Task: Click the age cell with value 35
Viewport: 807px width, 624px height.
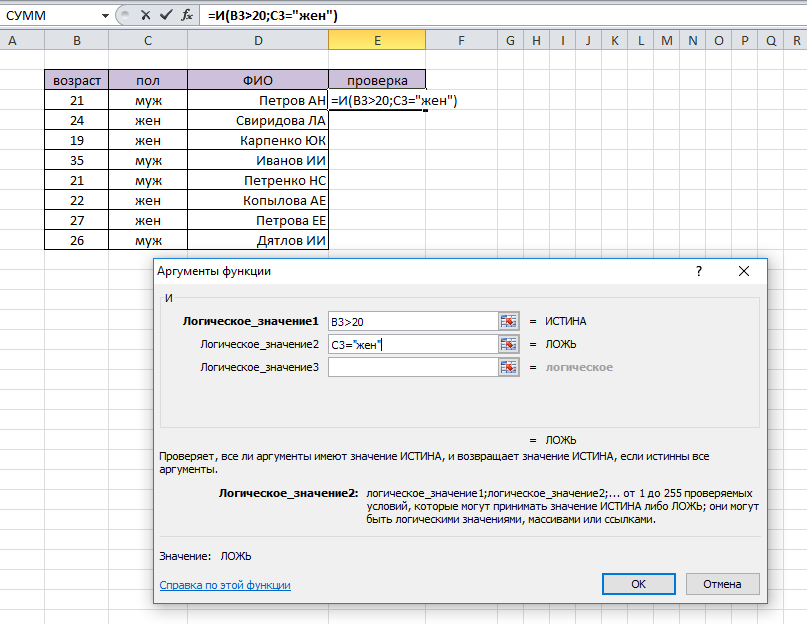Action: tap(77, 160)
